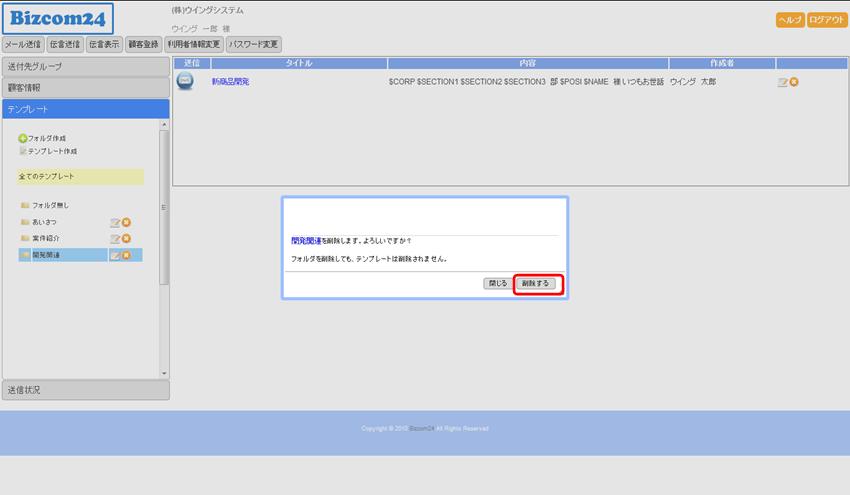The width and height of the screenshot is (850, 495).
Task: Select the フォルダ無し folder in the tree
Action: click(49, 205)
